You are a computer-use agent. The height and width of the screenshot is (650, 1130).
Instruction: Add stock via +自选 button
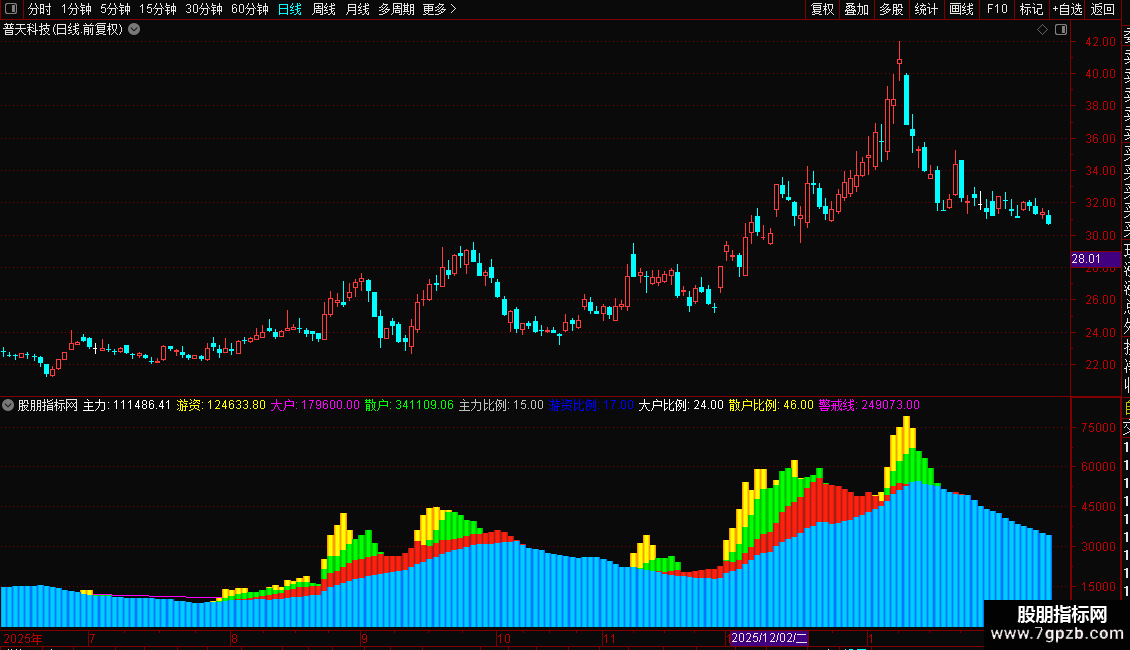1067,9
